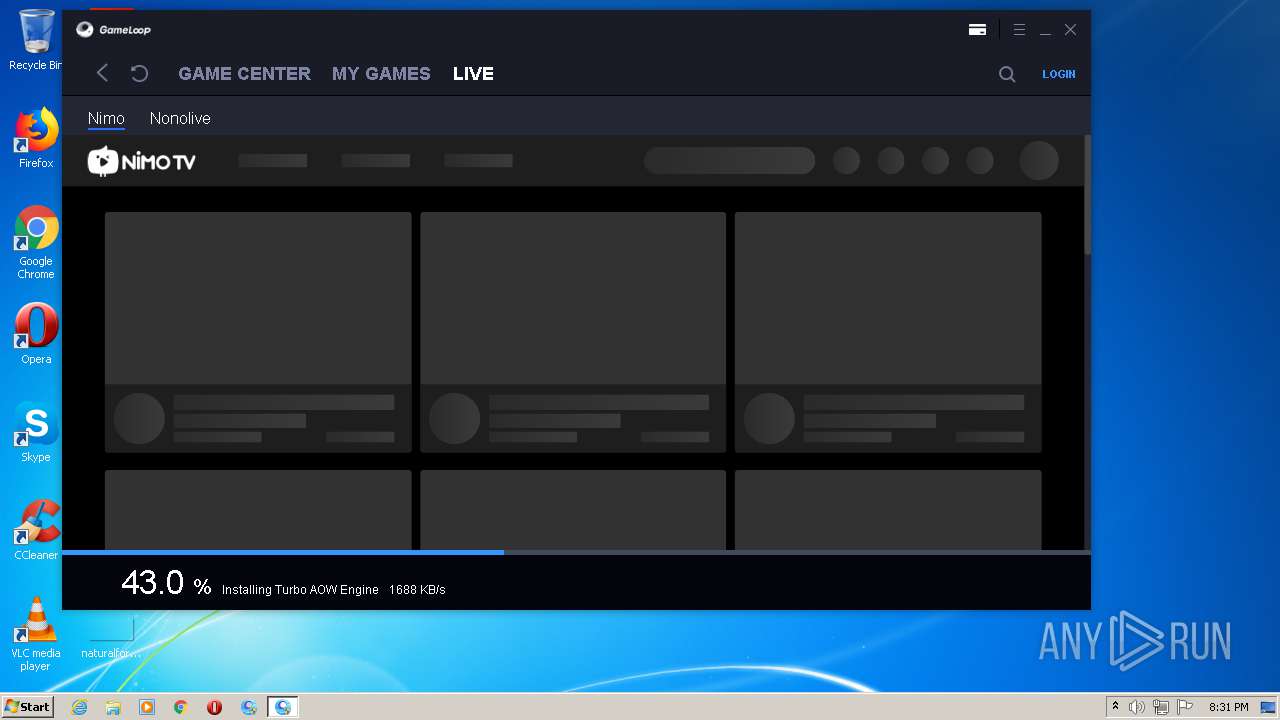Go back with the left arrow
Viewport: 1280px width, 720px height.
(x=102, y=73)
